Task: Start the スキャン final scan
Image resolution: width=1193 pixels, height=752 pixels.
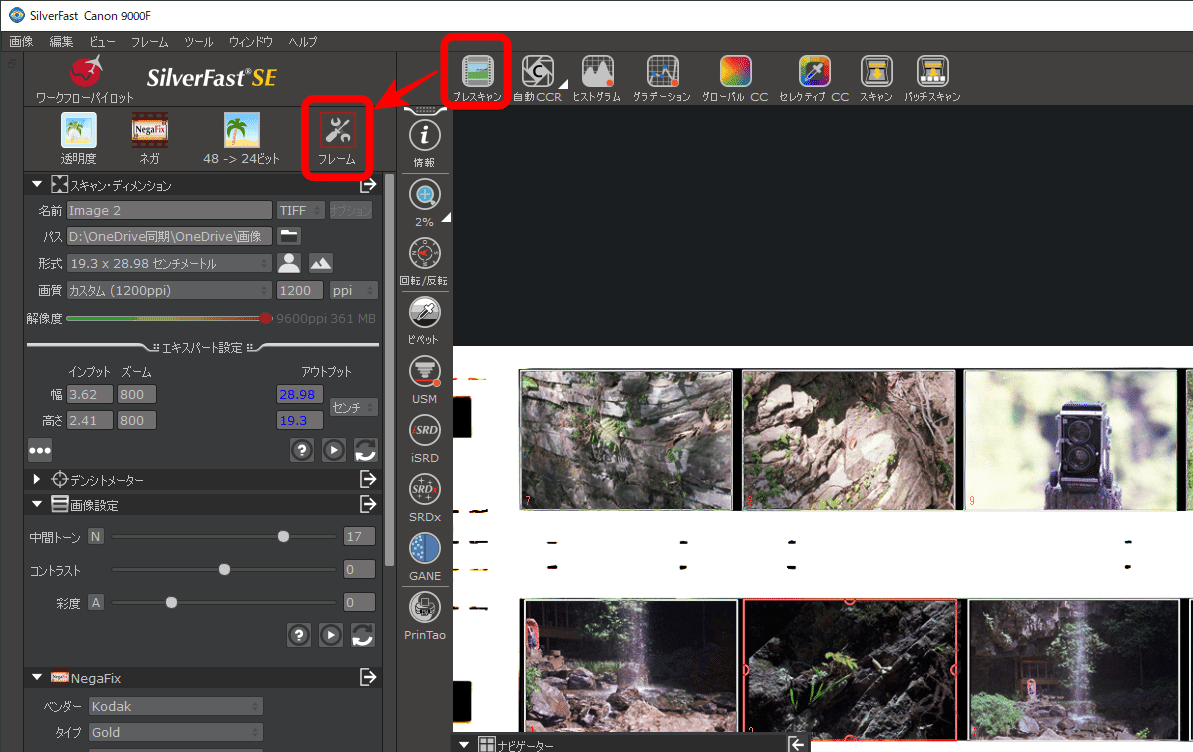Action: pyautogui.click(x=876, y=72)
